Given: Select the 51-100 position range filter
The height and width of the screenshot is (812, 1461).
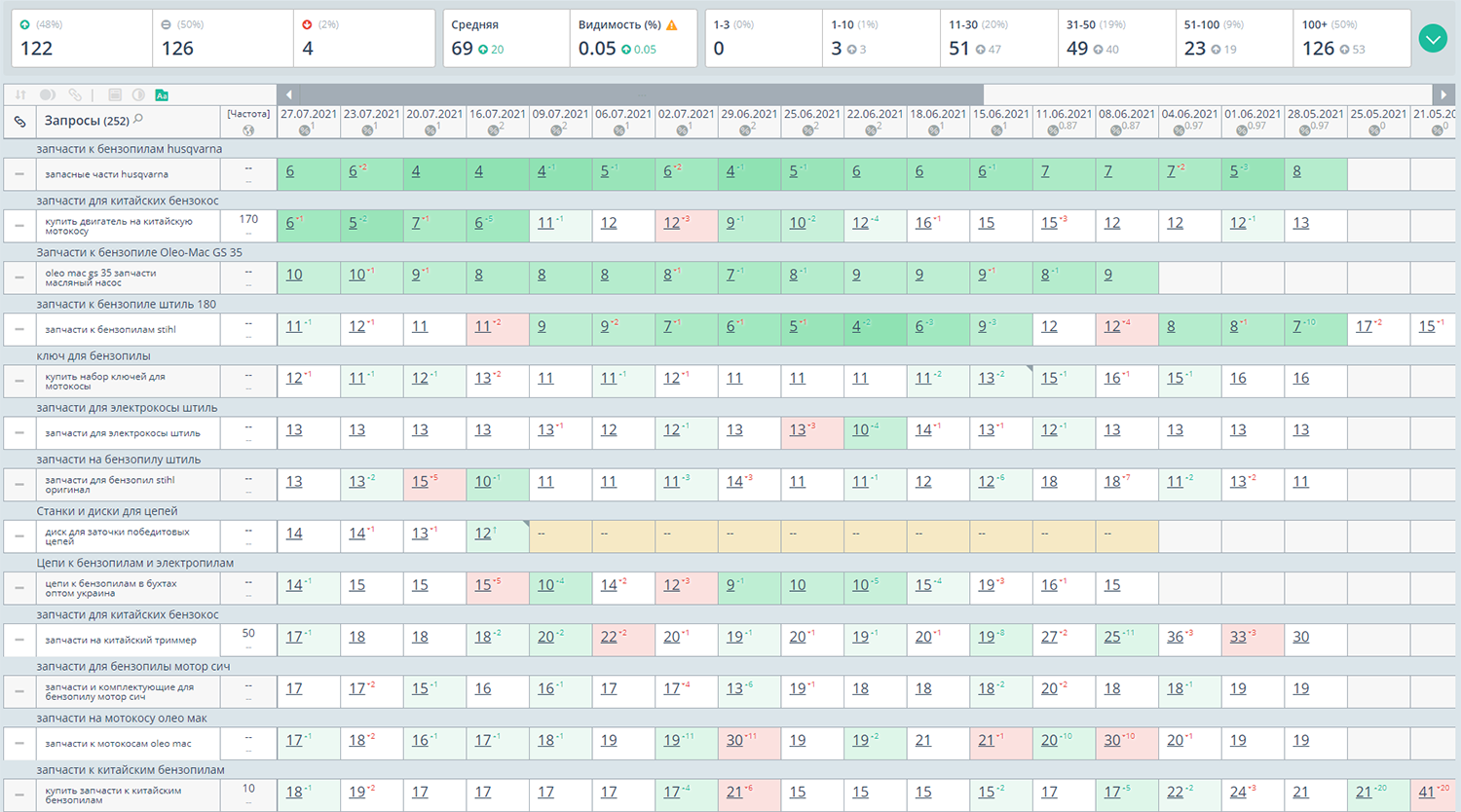Looking at the screenshot, I should [1235, 38].
